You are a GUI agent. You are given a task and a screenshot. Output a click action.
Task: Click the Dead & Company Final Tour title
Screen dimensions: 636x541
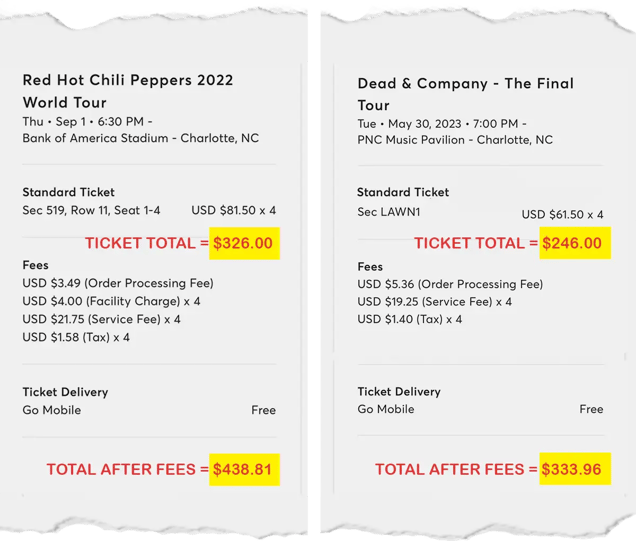tap(466, 94)
